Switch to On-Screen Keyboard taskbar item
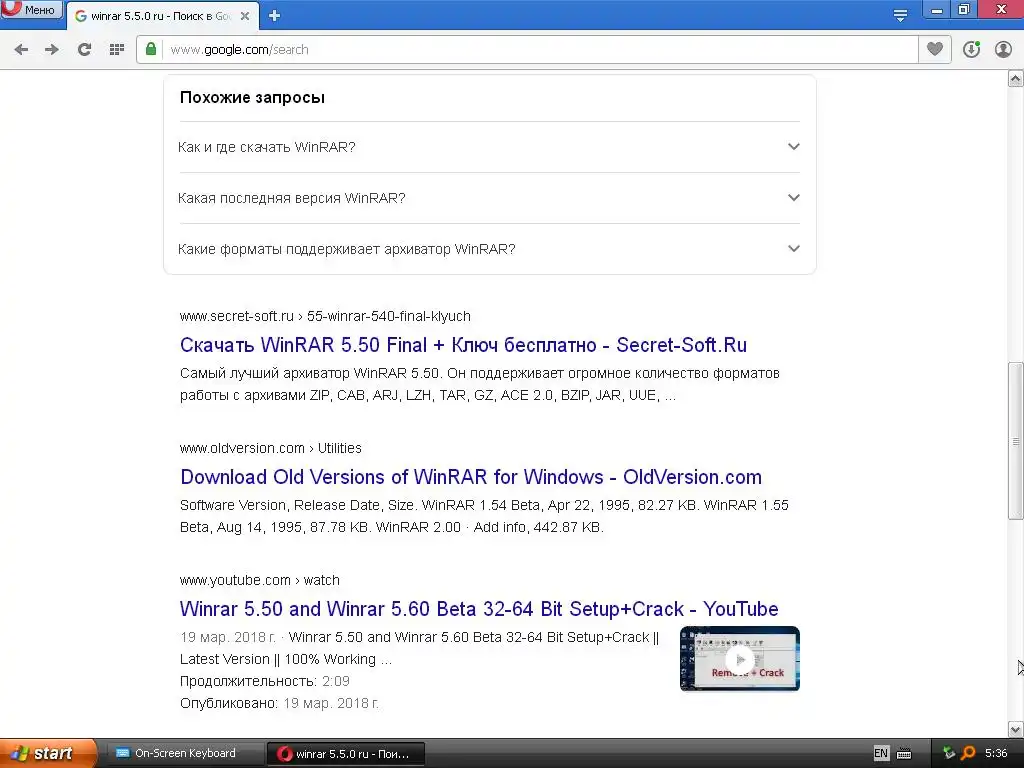 [185, 753]
